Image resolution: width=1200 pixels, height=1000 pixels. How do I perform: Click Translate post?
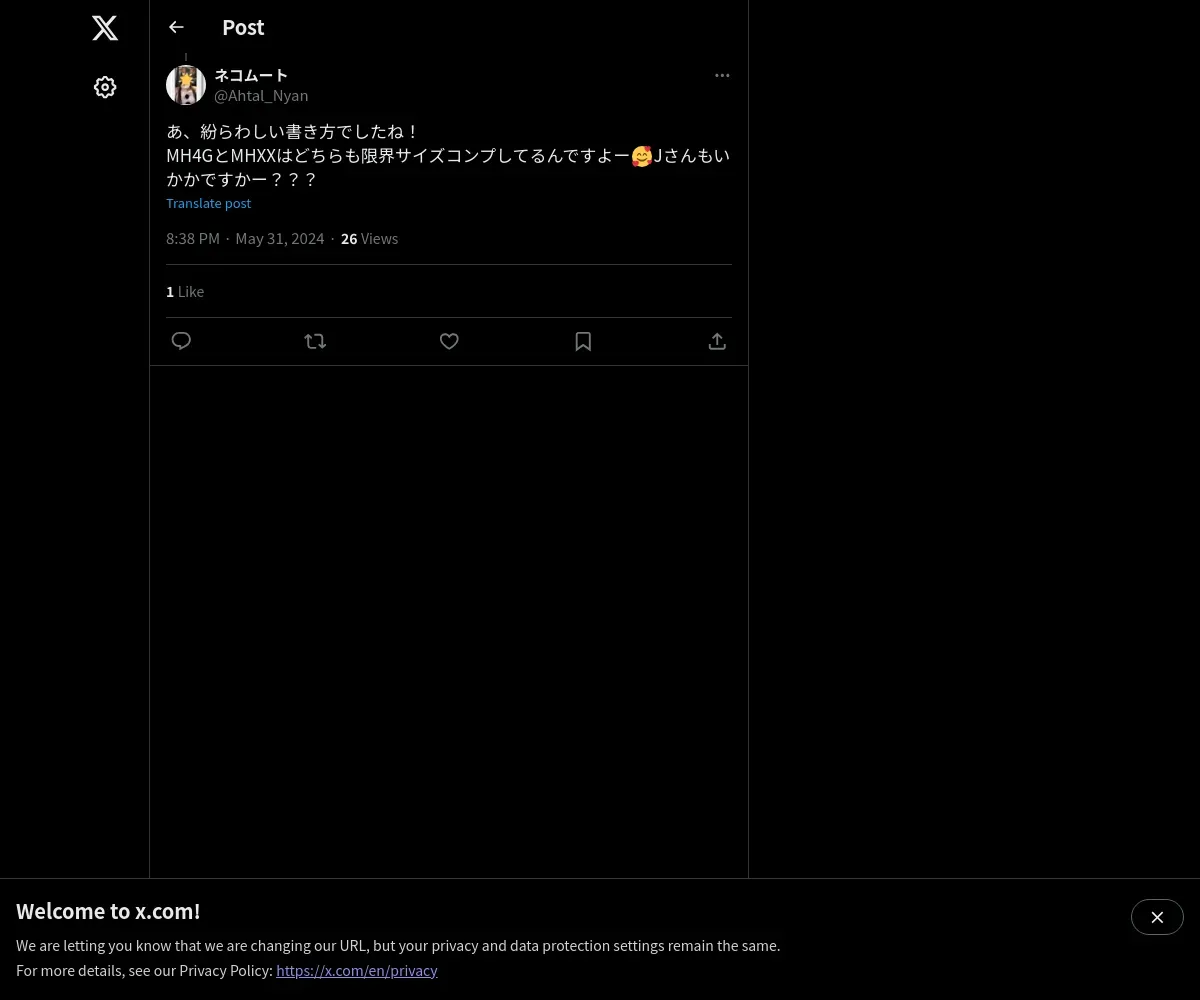coord(208,203)
